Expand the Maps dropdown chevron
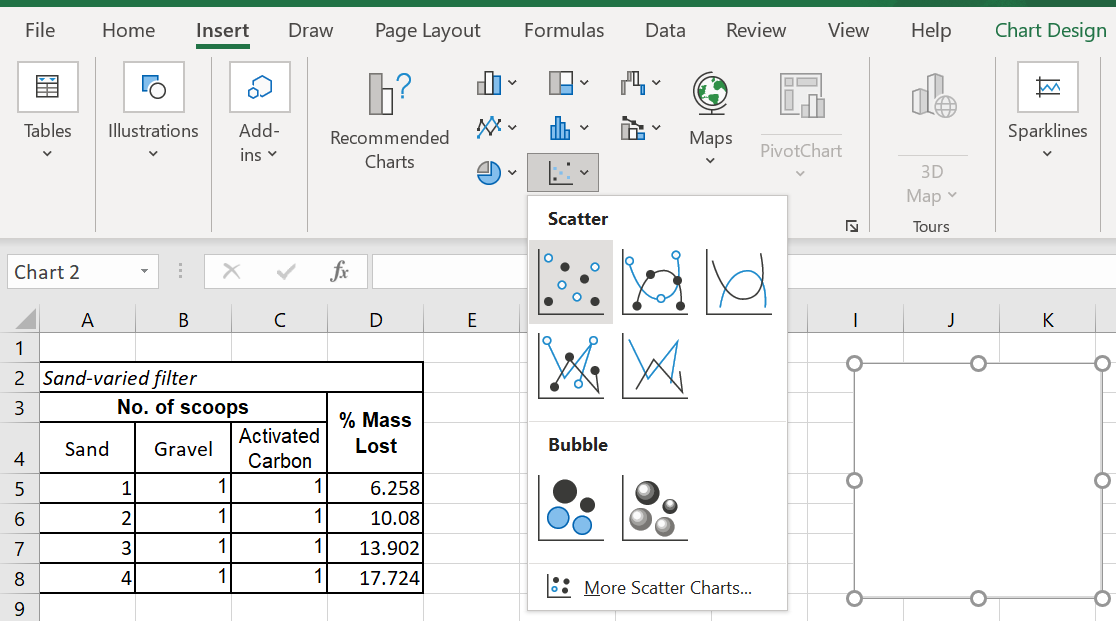The width and height of the screenshot is (1116, 621). click(710, 161)
